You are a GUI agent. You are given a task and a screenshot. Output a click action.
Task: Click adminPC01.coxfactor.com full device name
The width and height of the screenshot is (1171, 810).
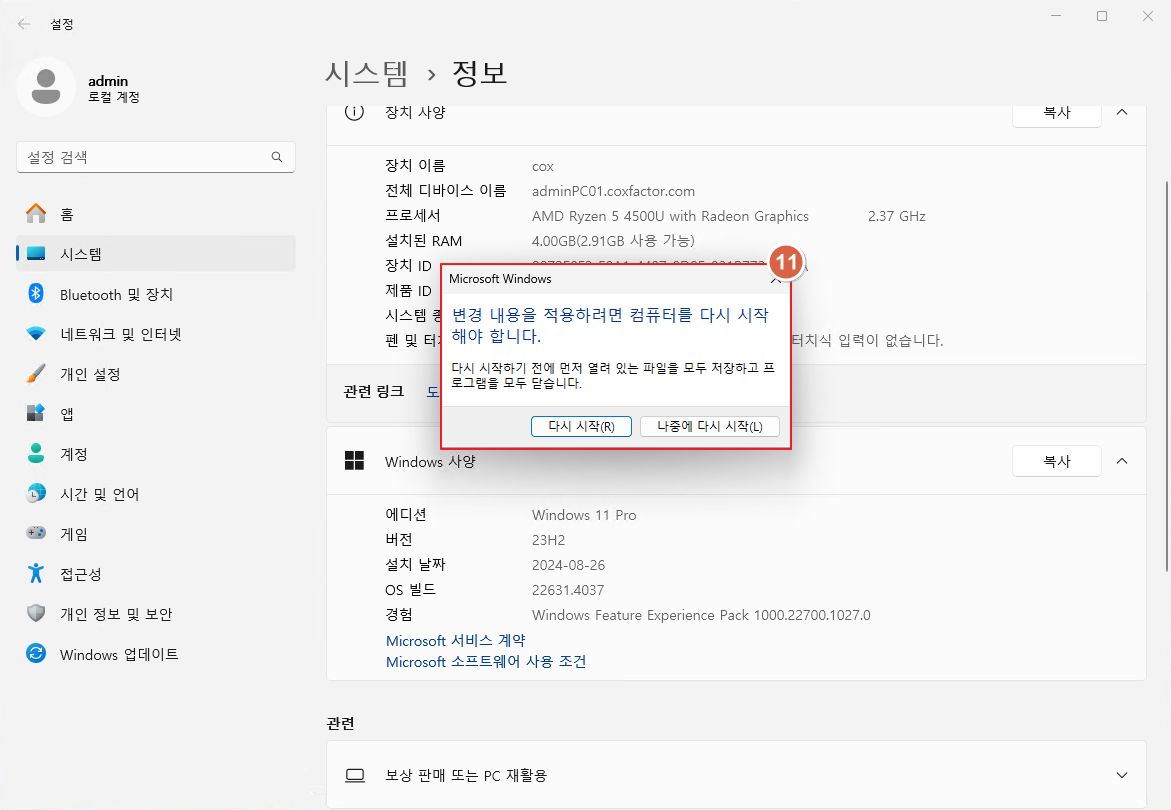pos(613,191)
